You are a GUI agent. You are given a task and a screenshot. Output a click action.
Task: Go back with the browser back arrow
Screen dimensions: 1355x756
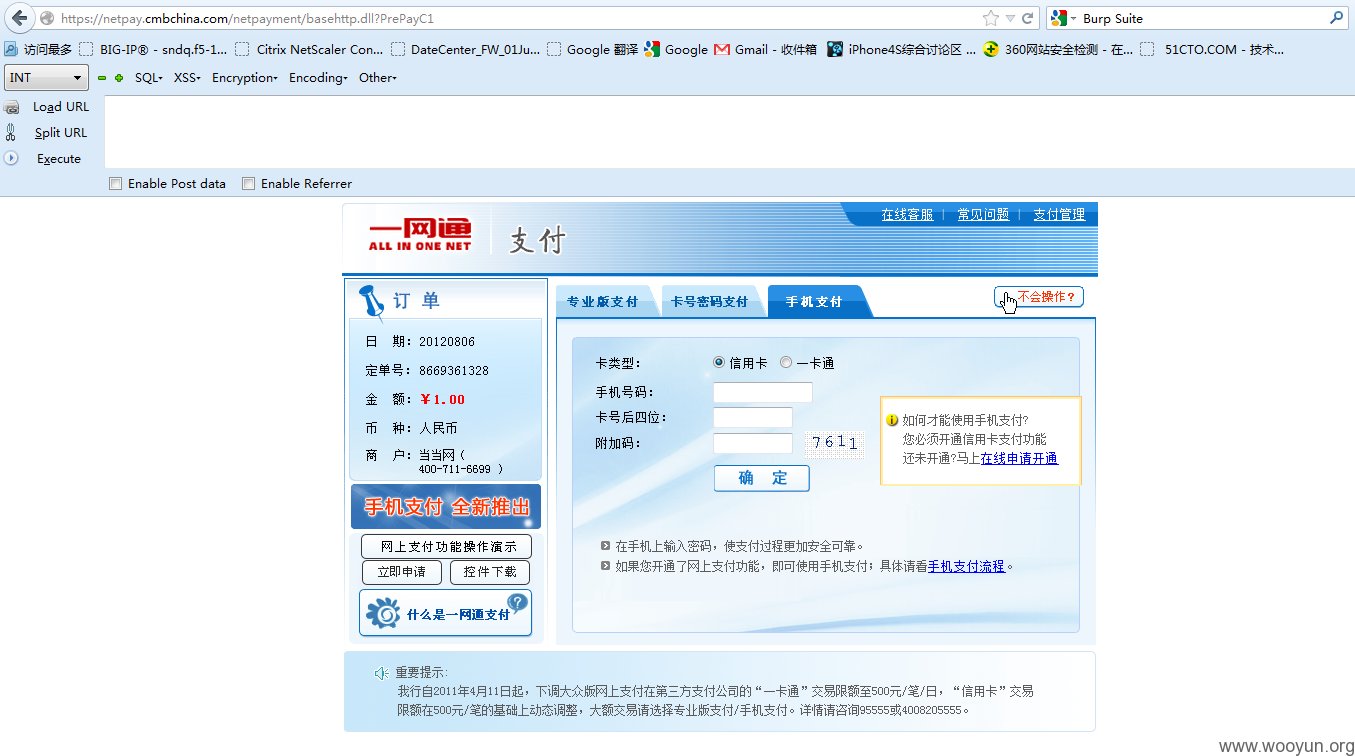point(19,18)
